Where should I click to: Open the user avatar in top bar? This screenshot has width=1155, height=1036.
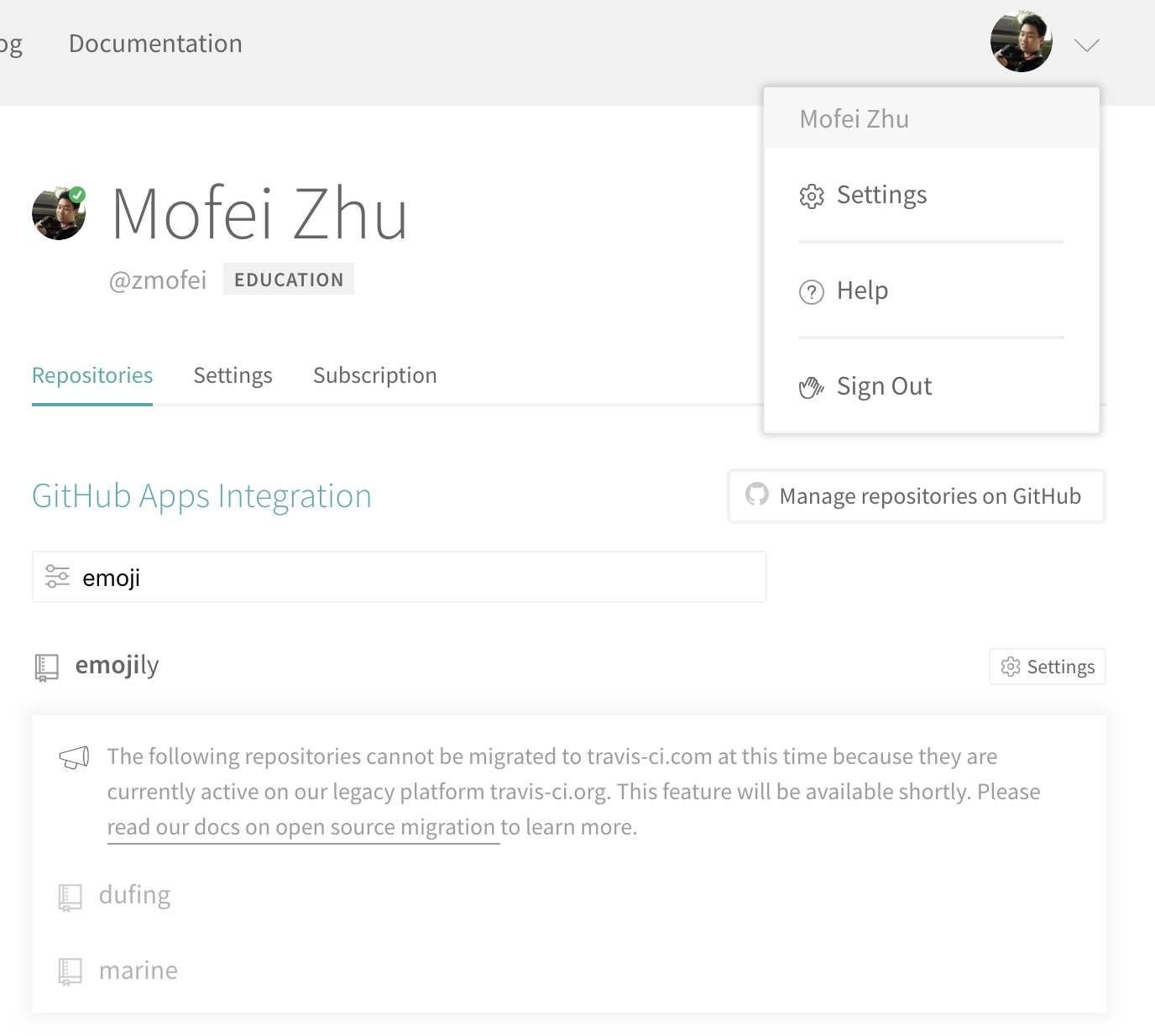1021,42
